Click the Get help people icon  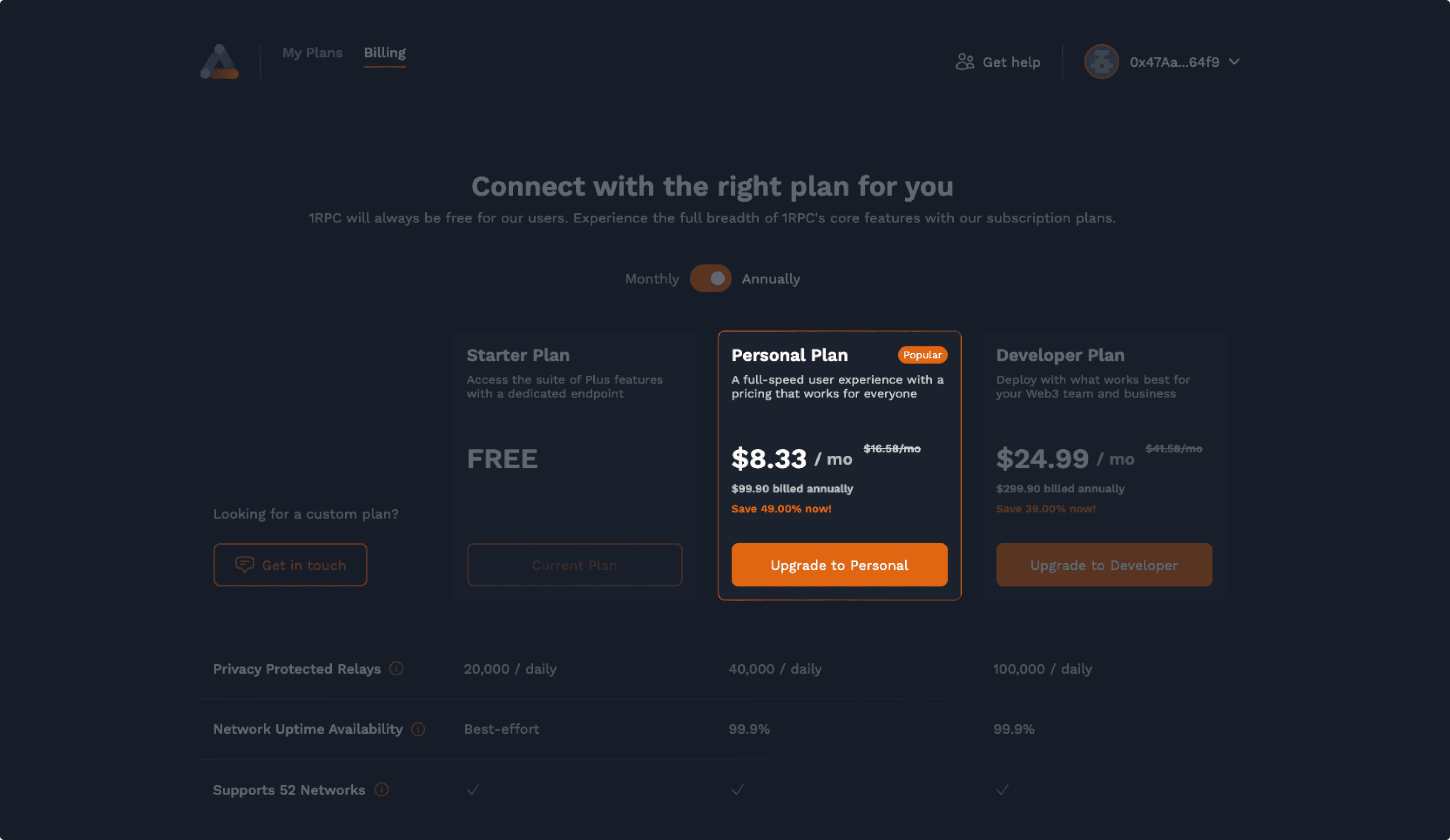coord(965,62)
